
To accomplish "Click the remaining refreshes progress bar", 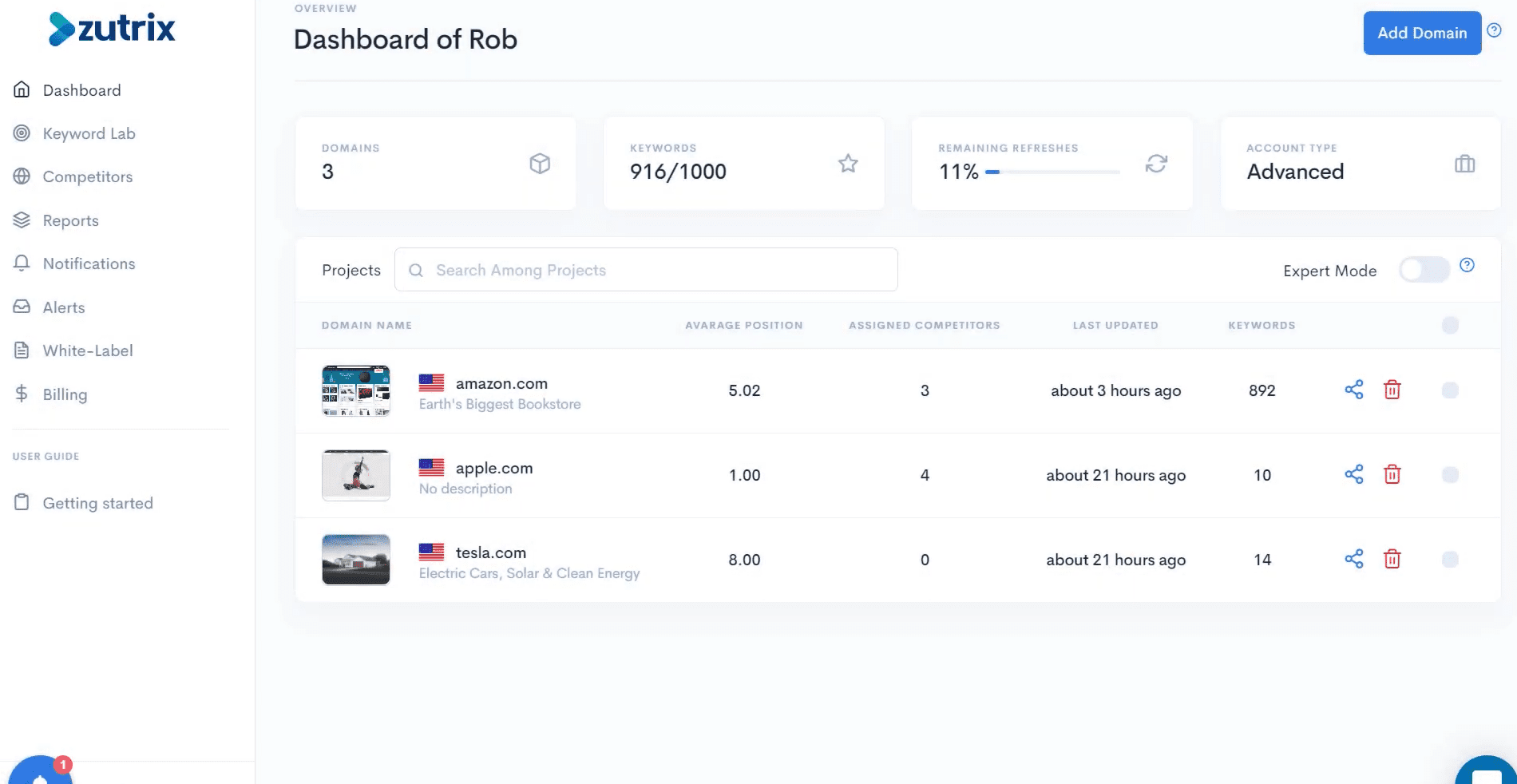I will (1052, 172).
